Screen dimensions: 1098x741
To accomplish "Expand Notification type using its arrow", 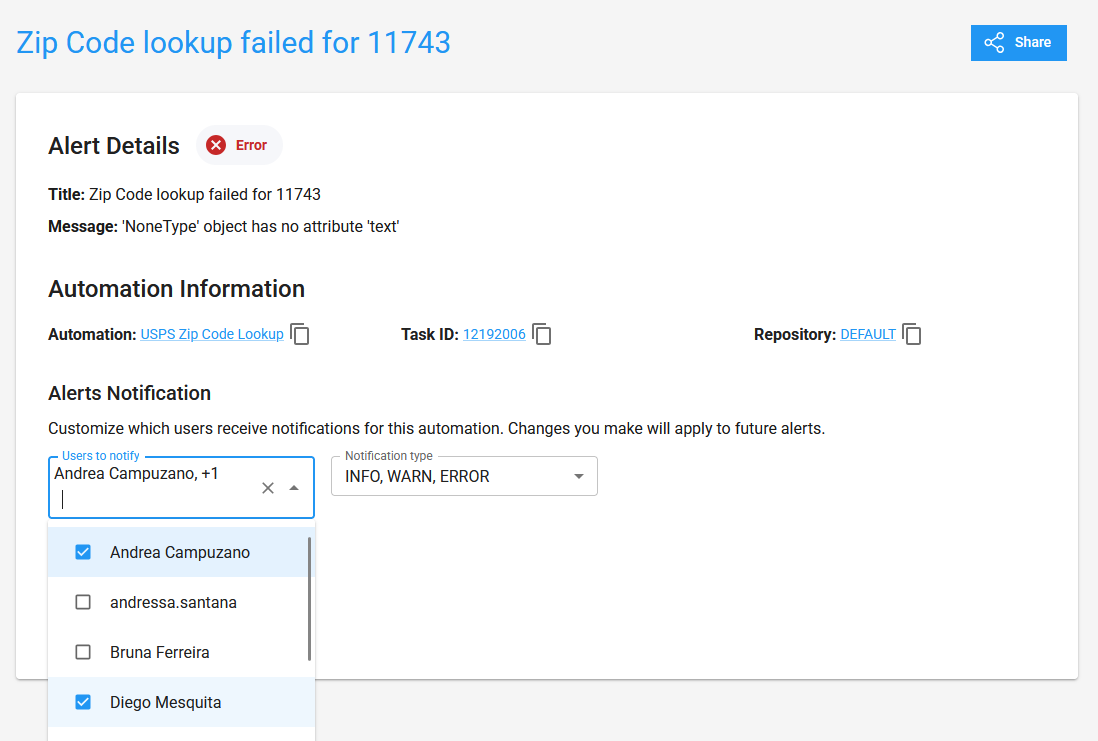I will [579, 477].
